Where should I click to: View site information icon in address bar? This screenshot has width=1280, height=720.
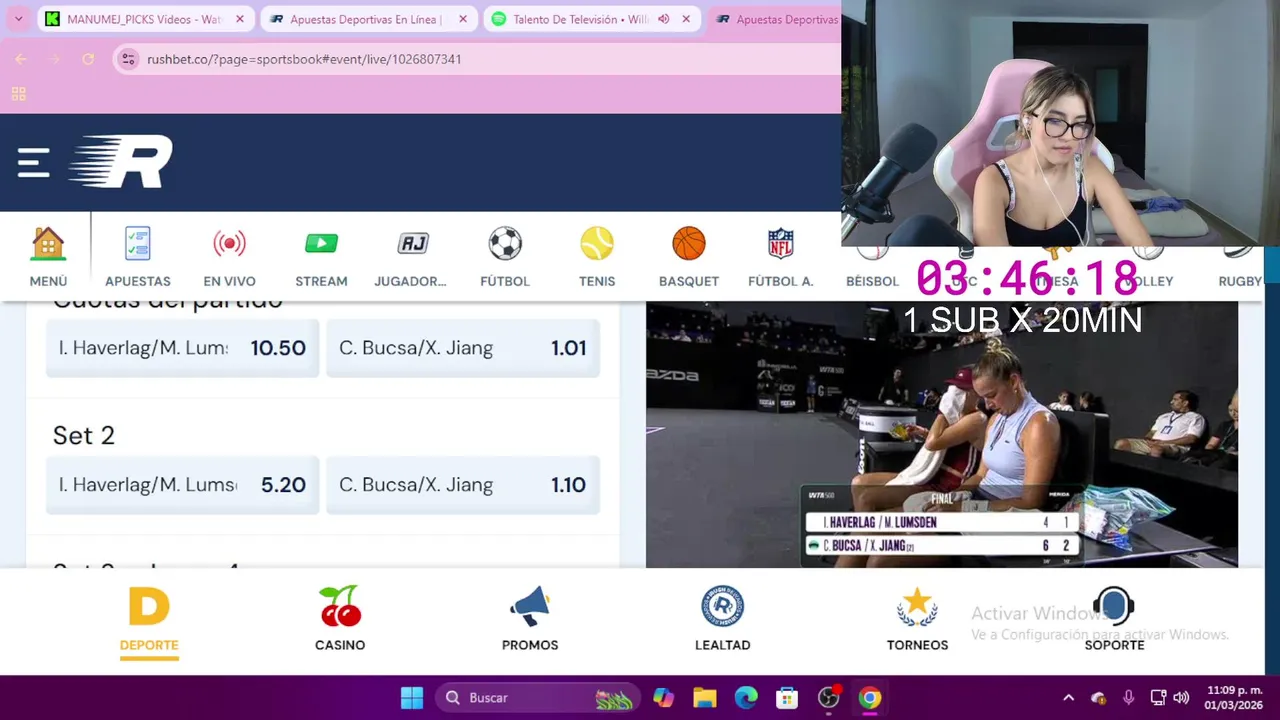tap(128, 59)
